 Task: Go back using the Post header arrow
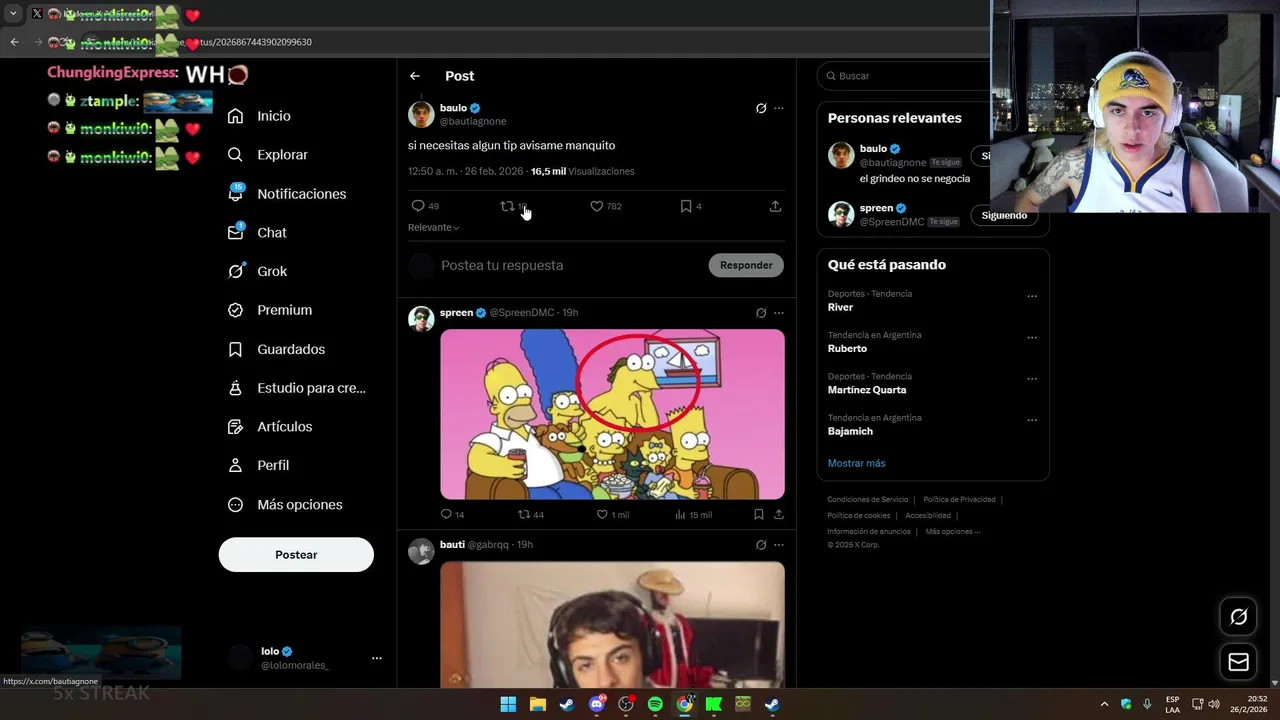coord(415,76)
